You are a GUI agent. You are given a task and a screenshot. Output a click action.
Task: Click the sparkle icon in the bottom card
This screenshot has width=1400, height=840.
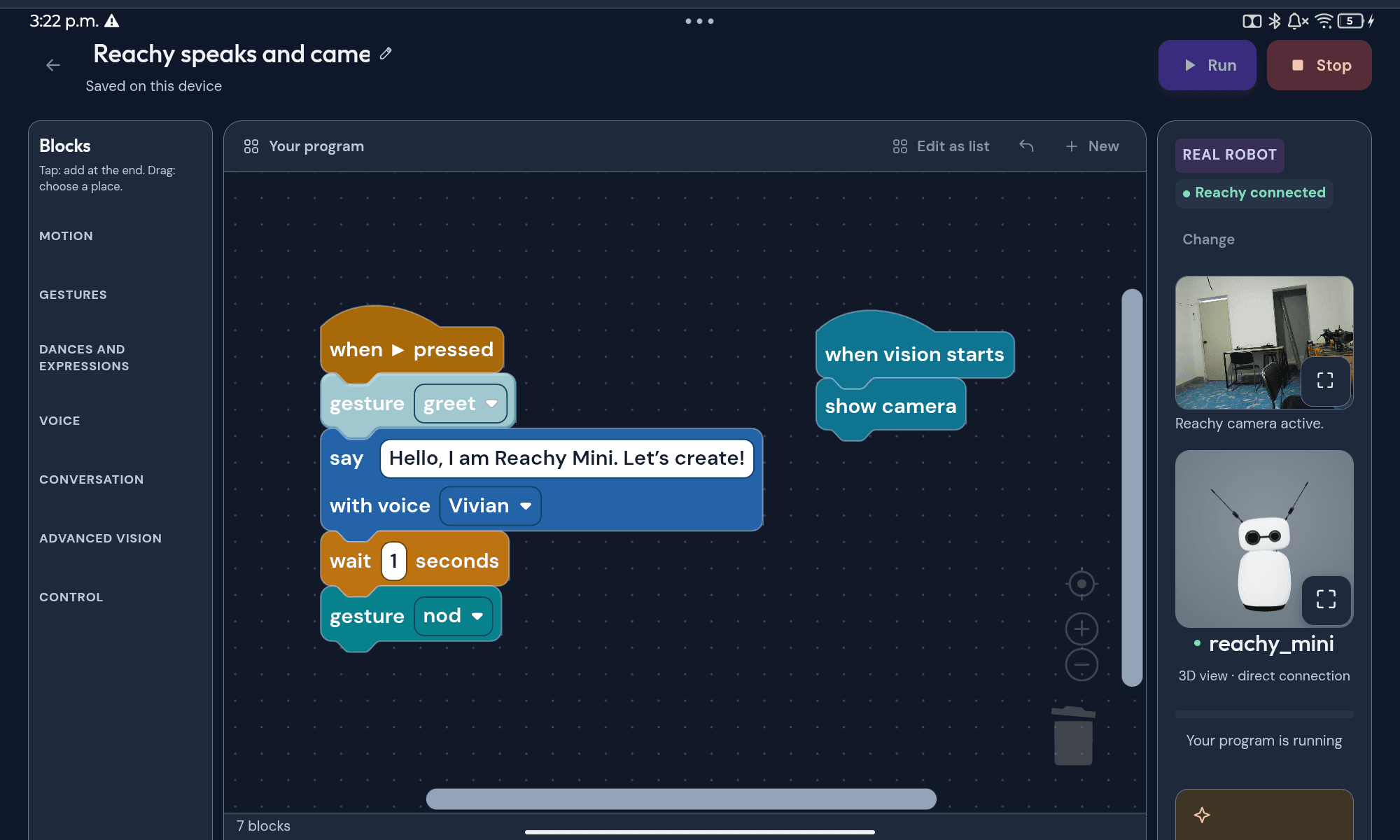click(x=1202, y=815)
